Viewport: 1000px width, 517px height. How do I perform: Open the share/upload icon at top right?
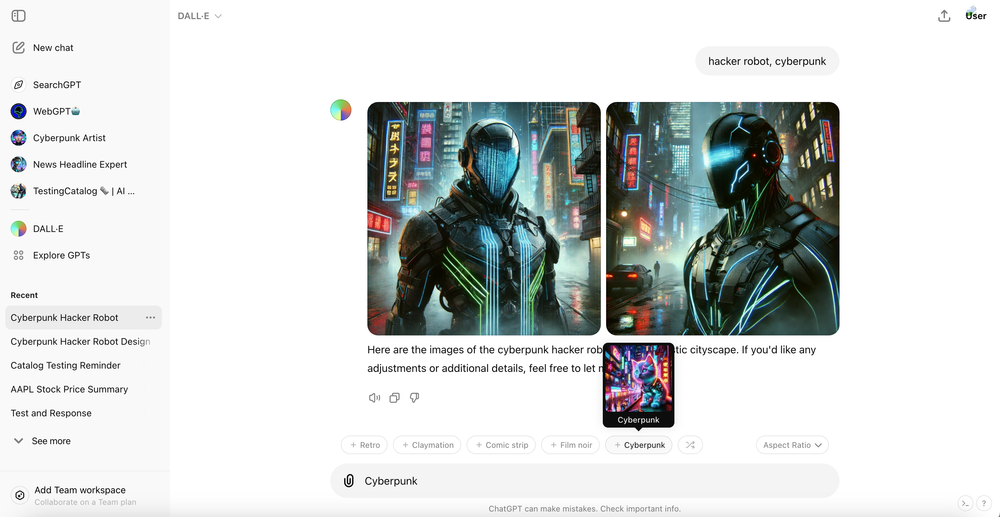tap(944, 16)
